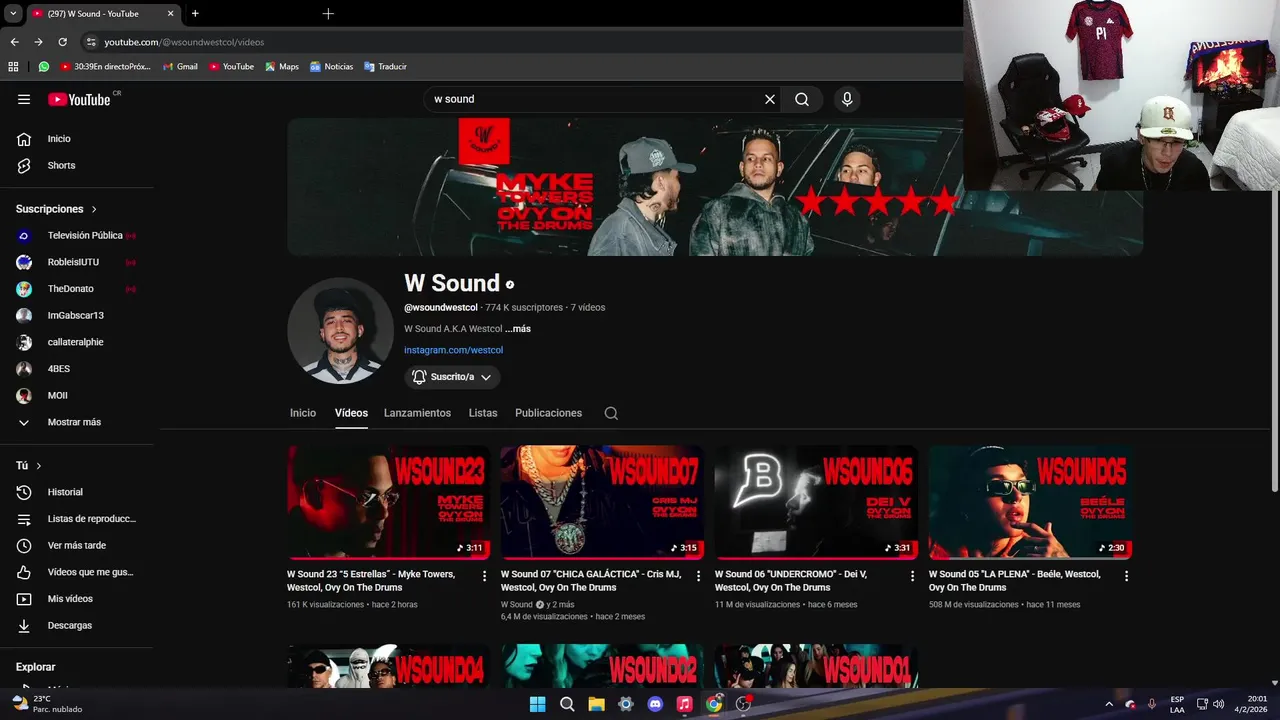The width and height of the screenshot is (1280, 720).
Task: Play WSOUND23 Myke Towers thumbnail
Action: point(388,502)
